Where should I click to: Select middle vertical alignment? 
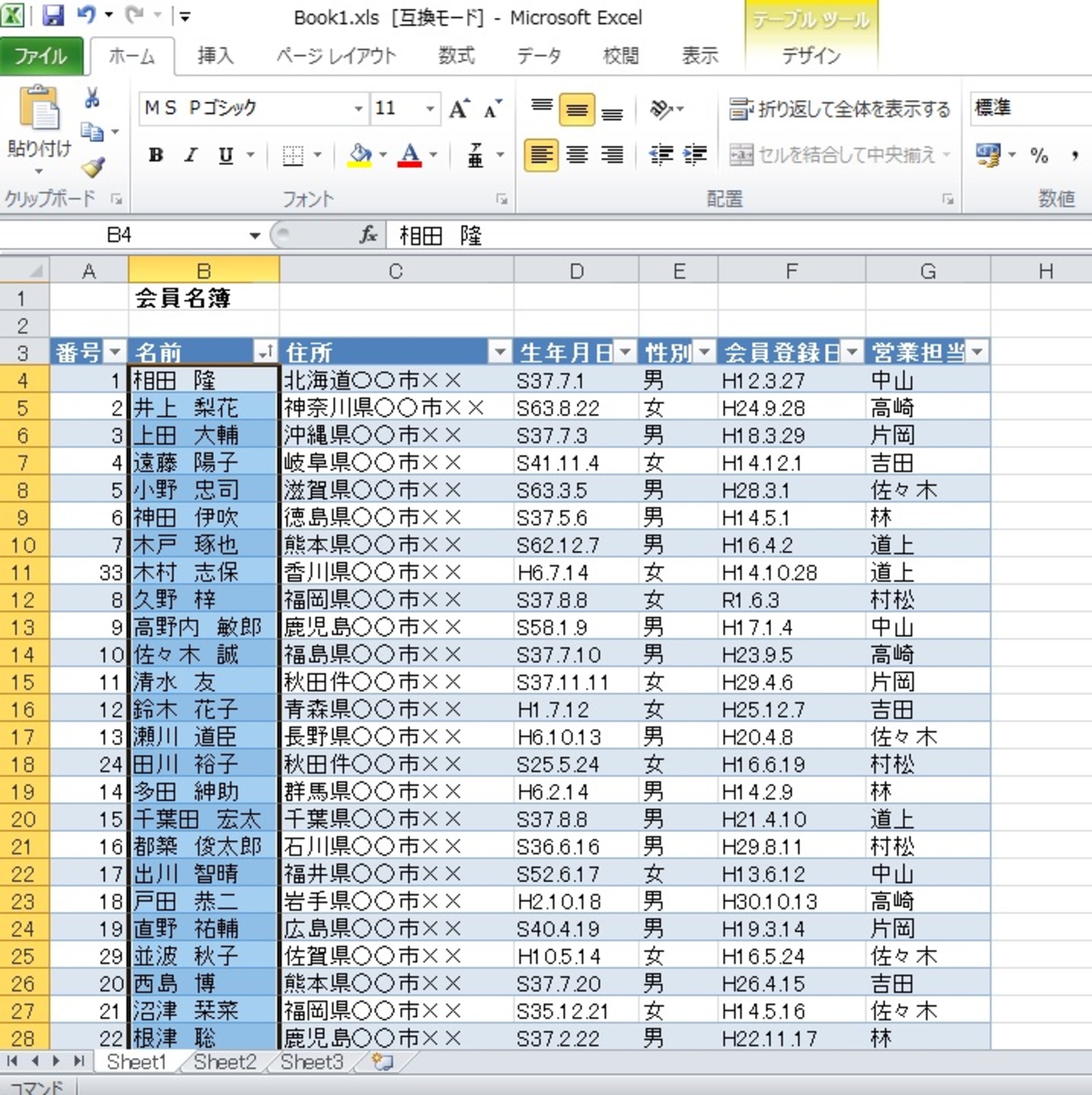(x=577, y=110)
